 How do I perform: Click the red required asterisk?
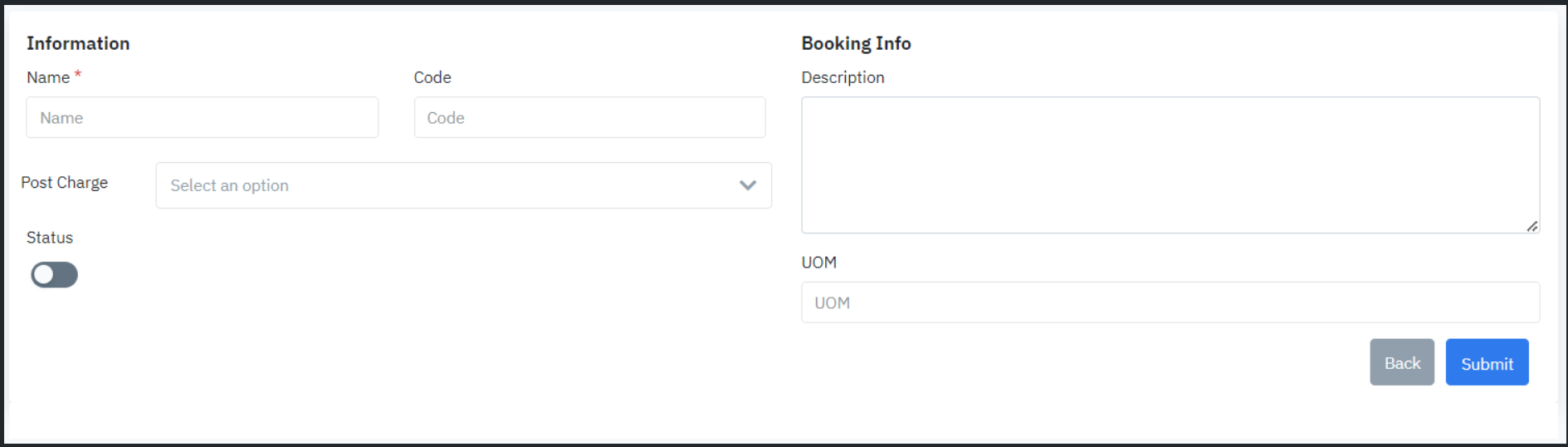(x=78, y=74)
